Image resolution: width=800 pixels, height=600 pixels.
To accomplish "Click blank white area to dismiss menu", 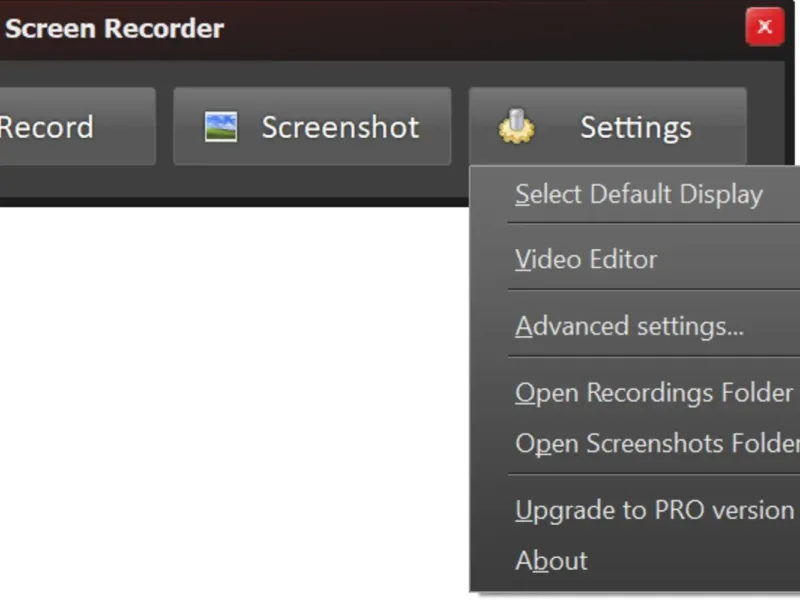I will point(230,400).
